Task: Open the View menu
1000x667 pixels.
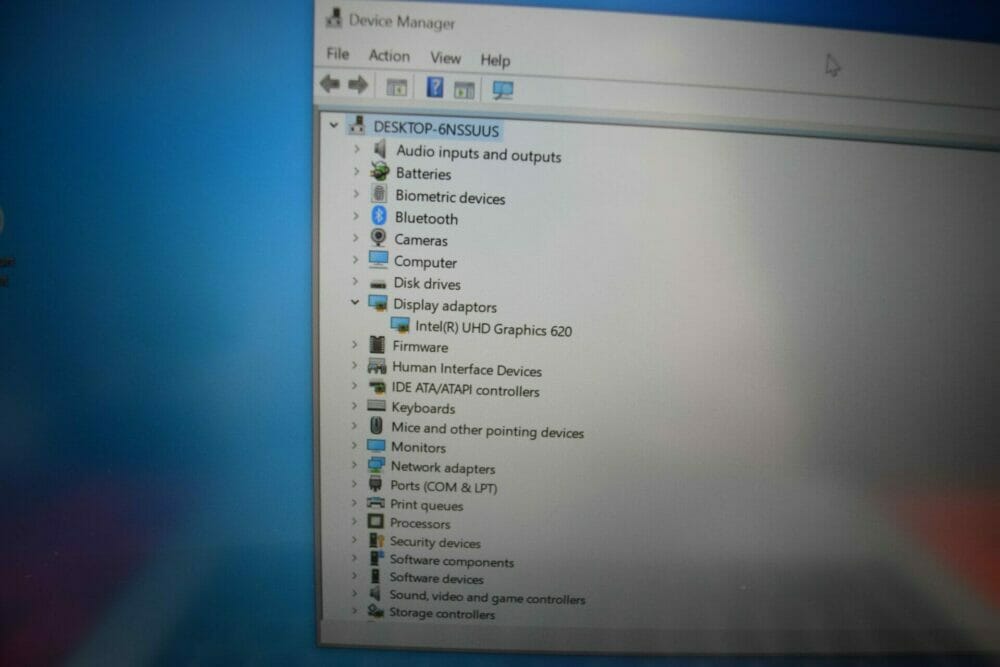Action: (445, 58)
